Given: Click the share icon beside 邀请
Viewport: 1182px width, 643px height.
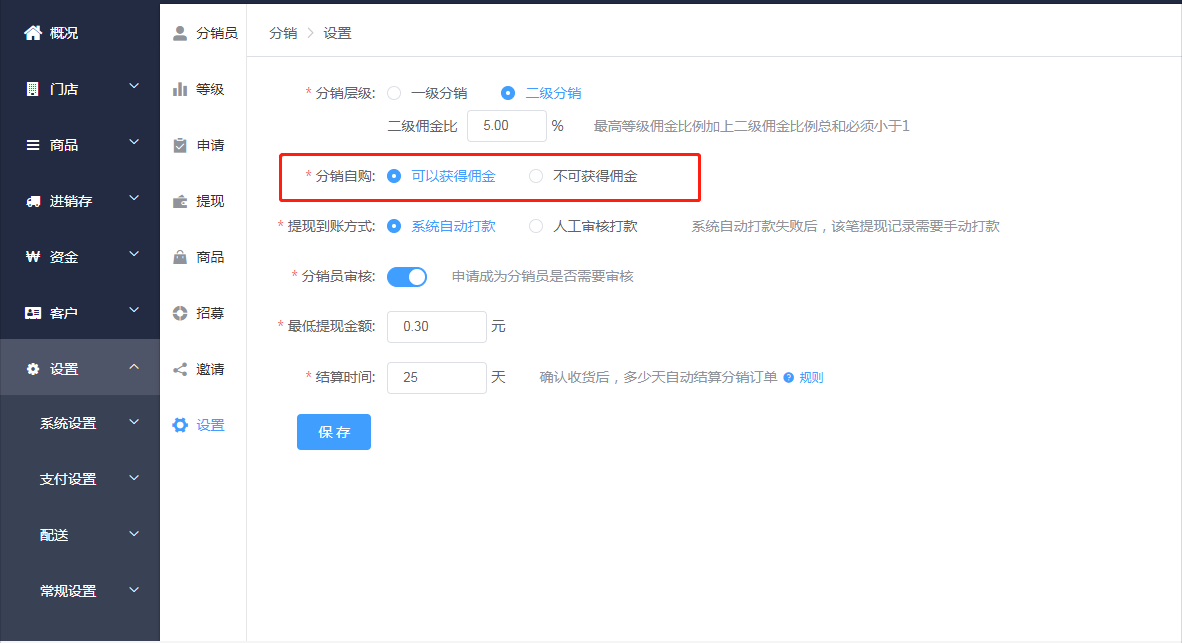Looking at the screenshot, I should (179, 369).
